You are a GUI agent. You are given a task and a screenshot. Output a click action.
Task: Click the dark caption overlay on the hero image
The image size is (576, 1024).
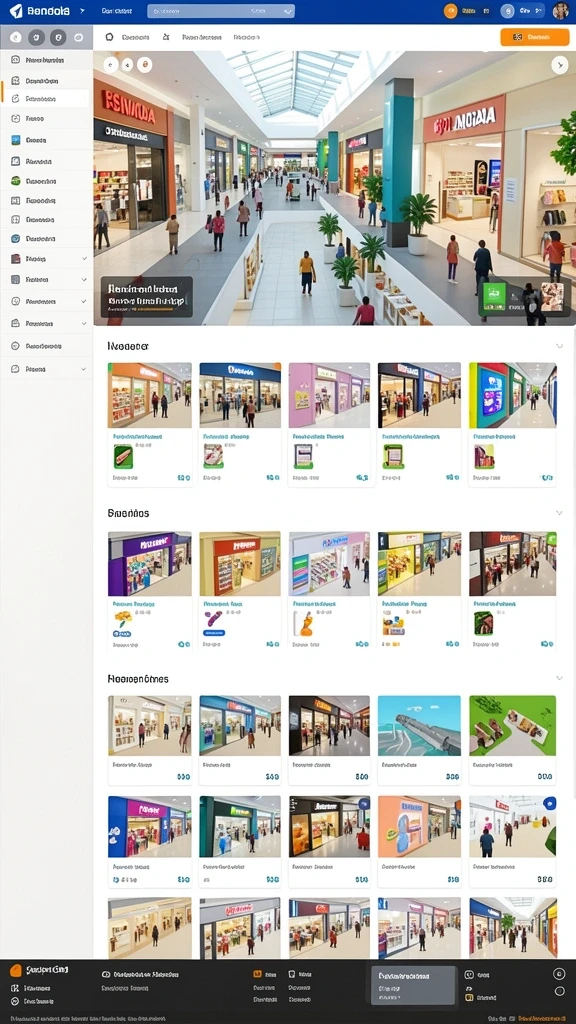pyautogui.click(x=146, y=296)
